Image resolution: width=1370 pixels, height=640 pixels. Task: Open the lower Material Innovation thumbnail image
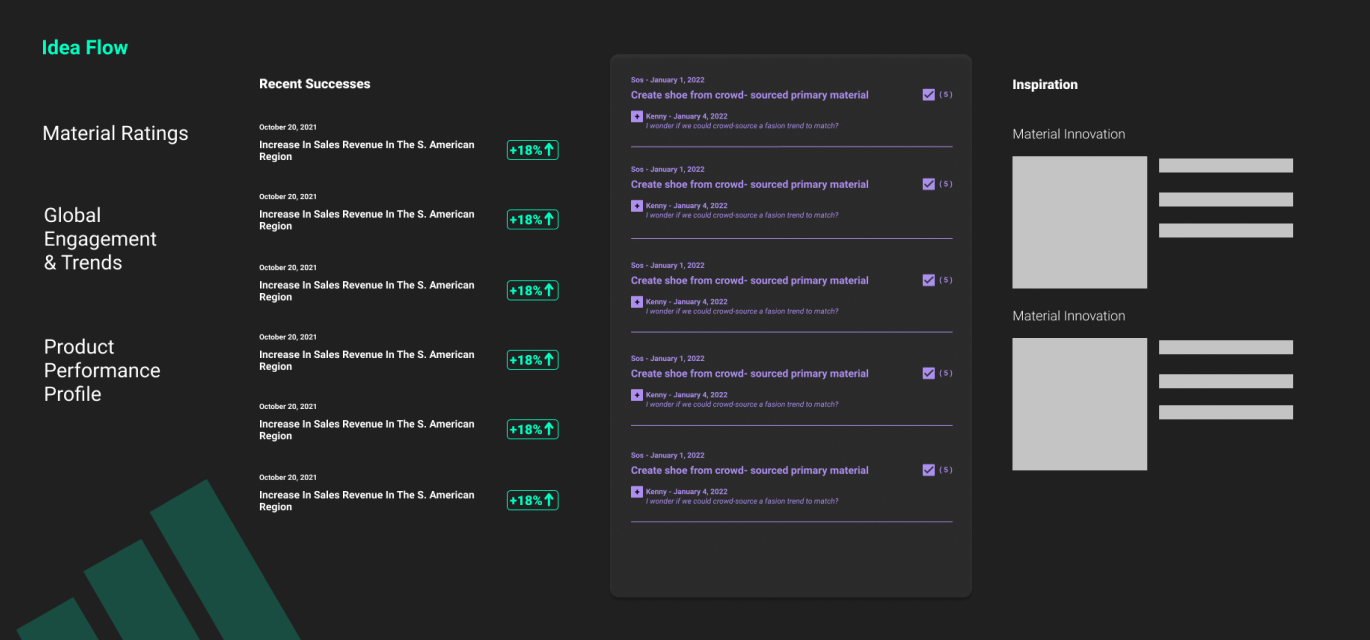pos(1080,404)
